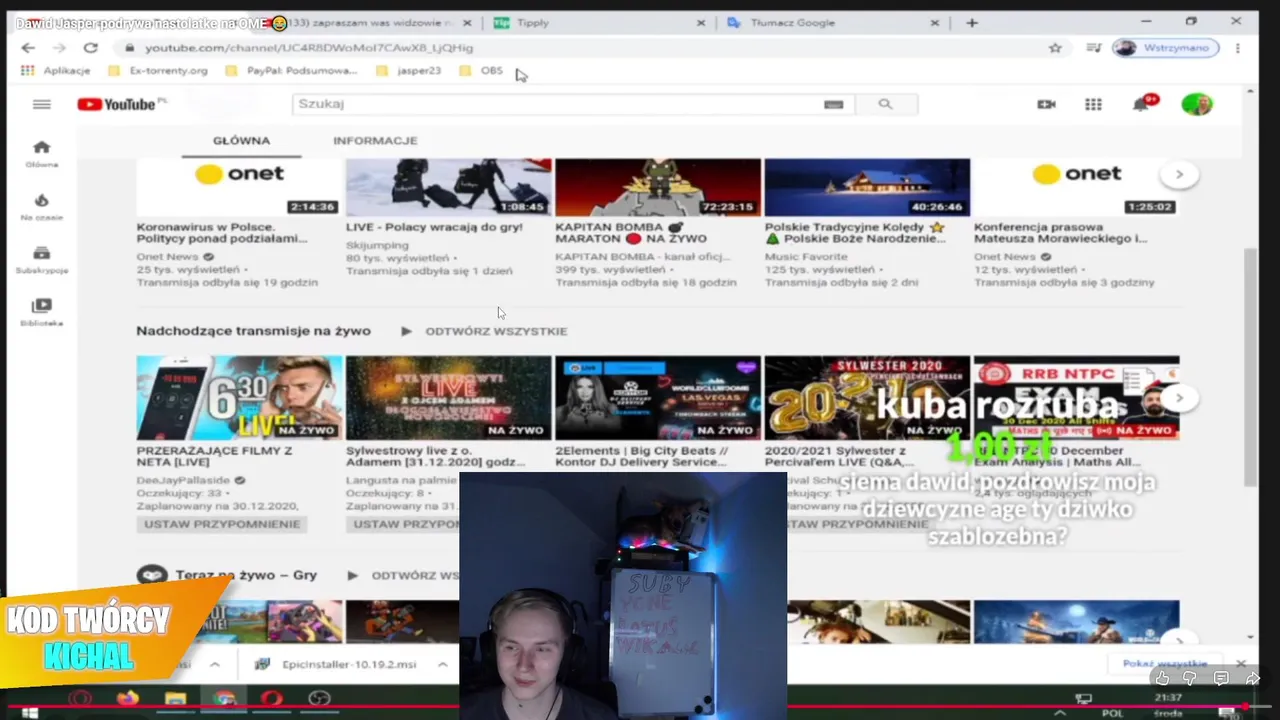Open Firefox from the taskbar
Viewport: 1280px width, 720px height.
pos(127,698)
